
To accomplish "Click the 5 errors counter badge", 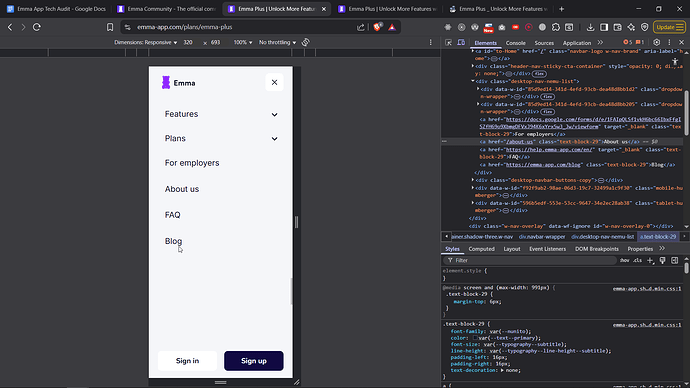I will click(x=628, y=42).
